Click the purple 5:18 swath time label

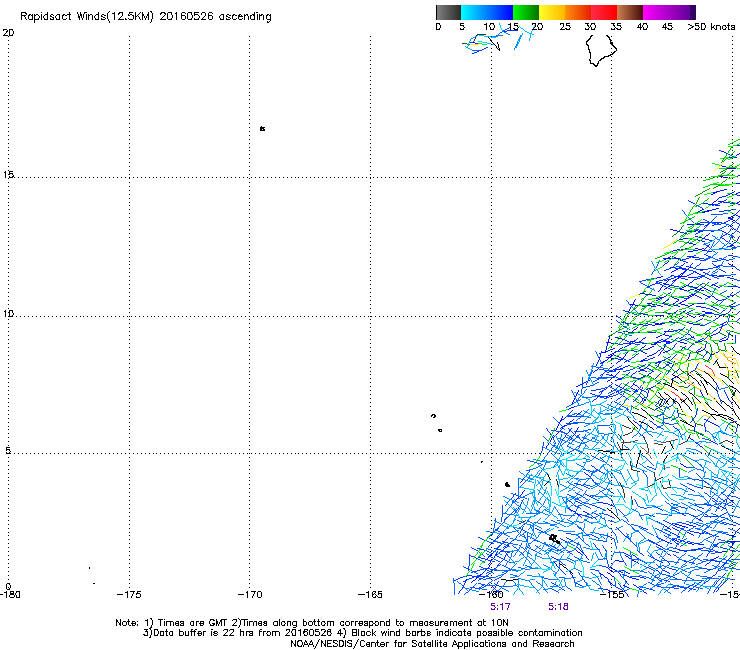point(558,607)
